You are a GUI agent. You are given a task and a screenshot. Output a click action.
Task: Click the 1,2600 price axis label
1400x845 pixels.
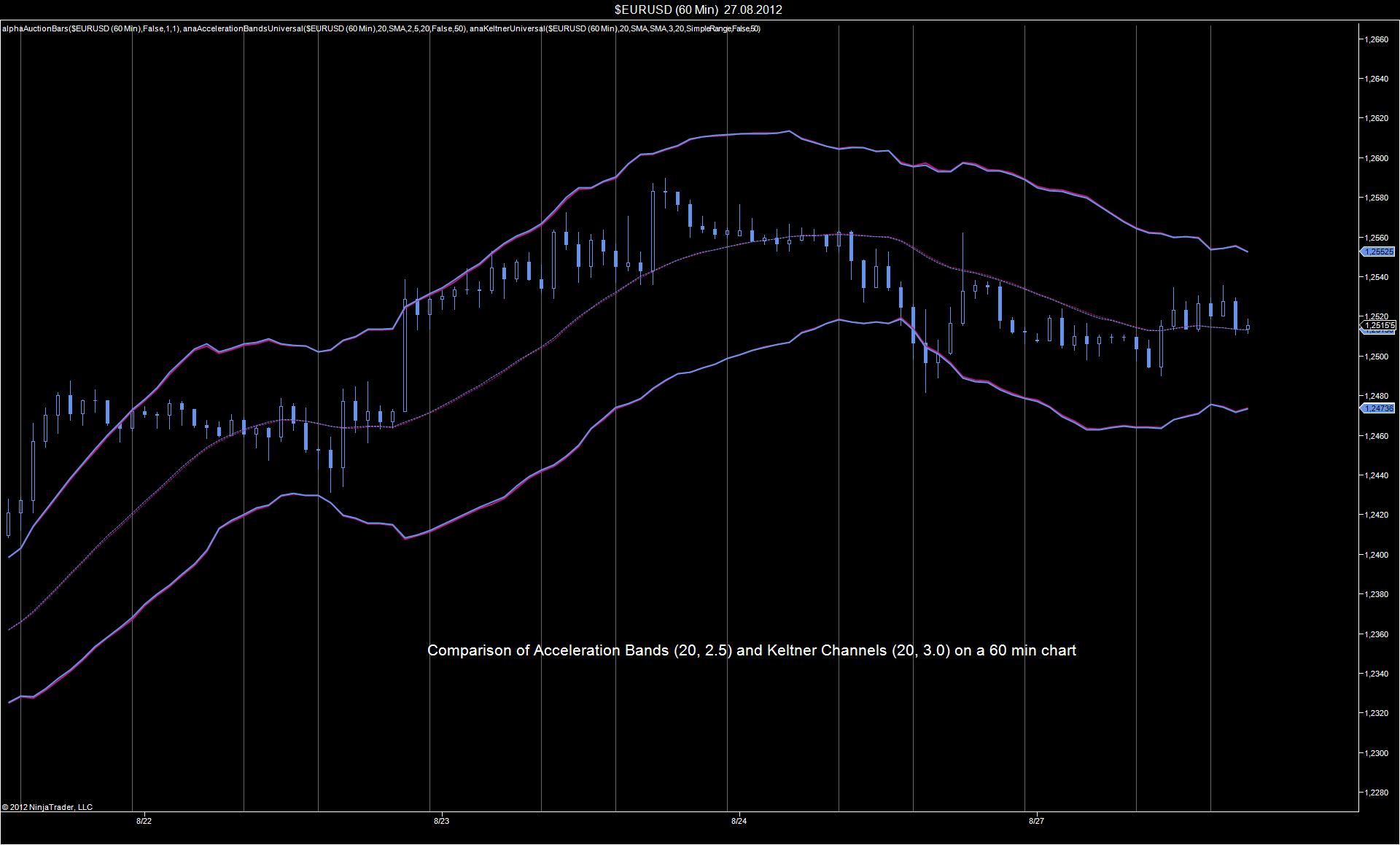click(x=1375, y=158)
